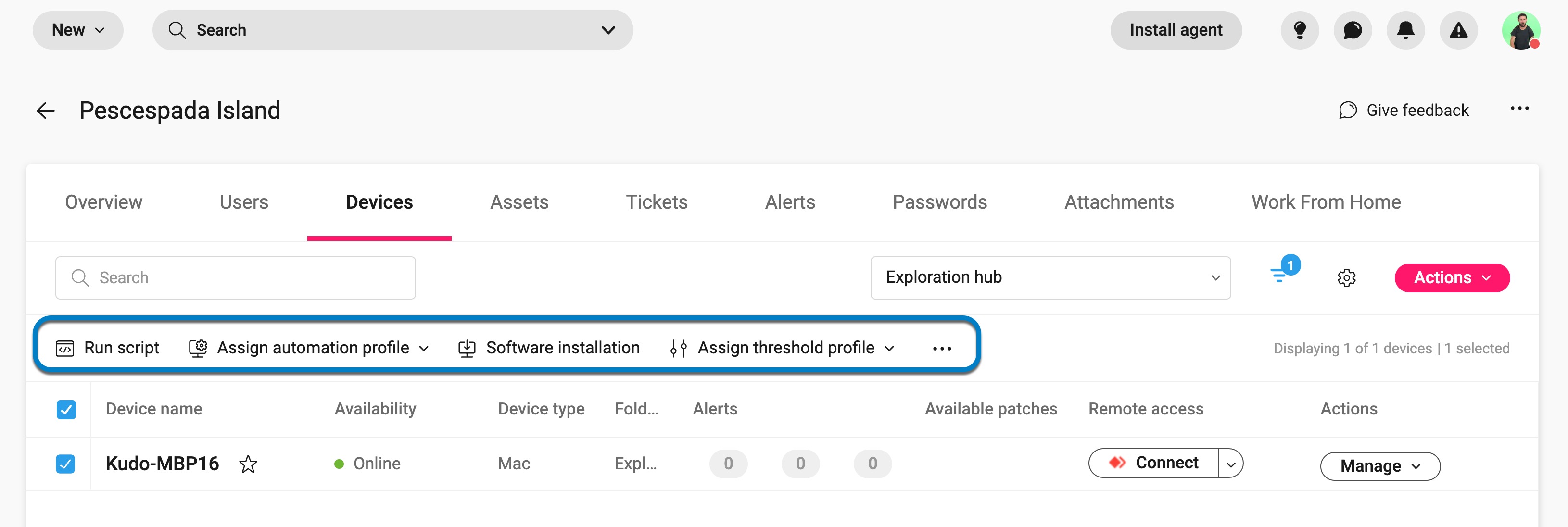Click the Give feedback link

point(1416,110)
